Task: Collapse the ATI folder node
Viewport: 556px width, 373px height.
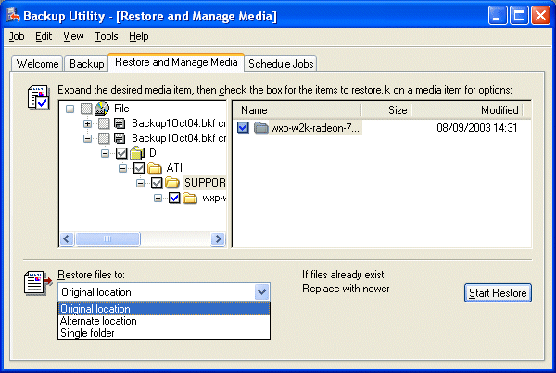Action: pyautogui.click(x=123, y=168)
